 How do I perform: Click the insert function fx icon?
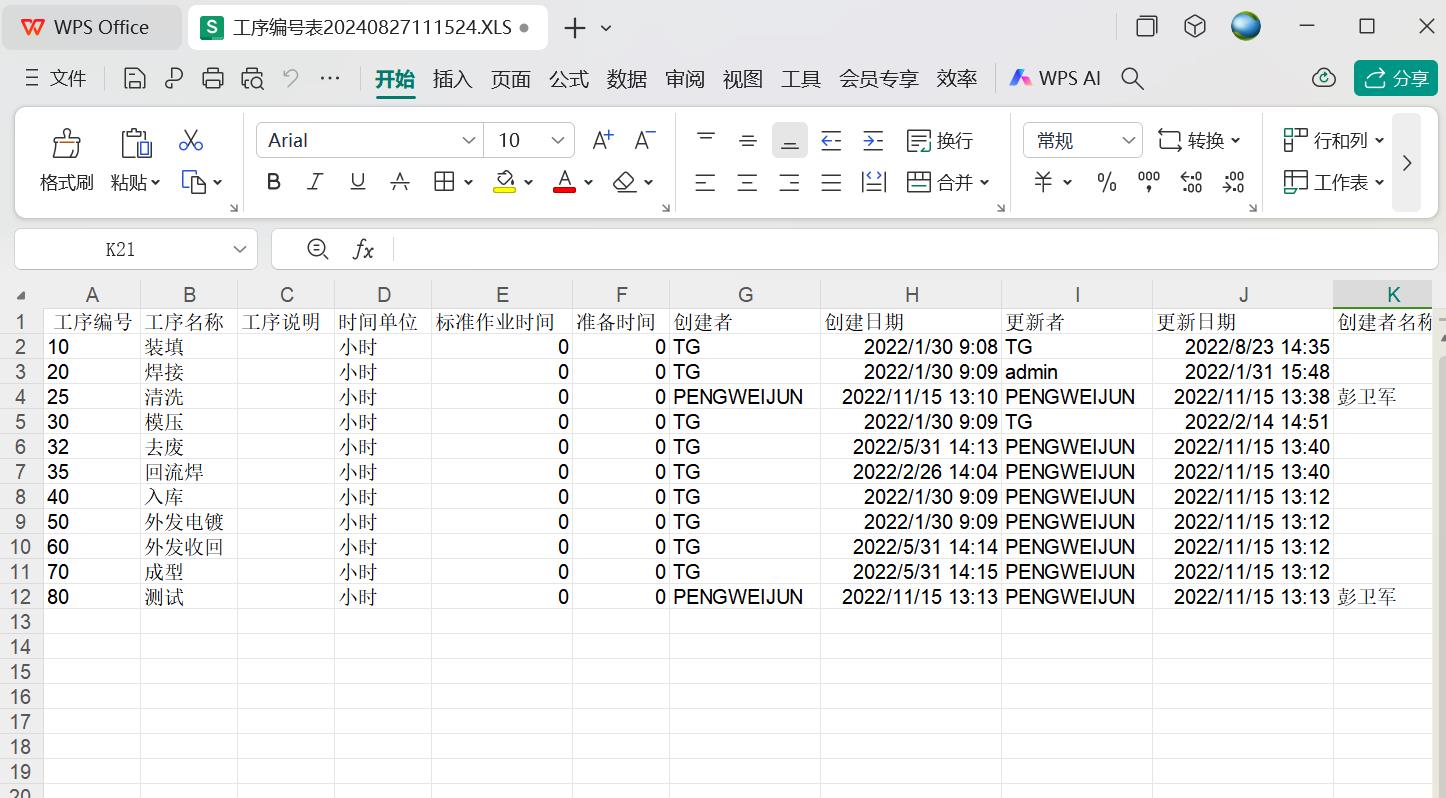click(x=363, y=249)
